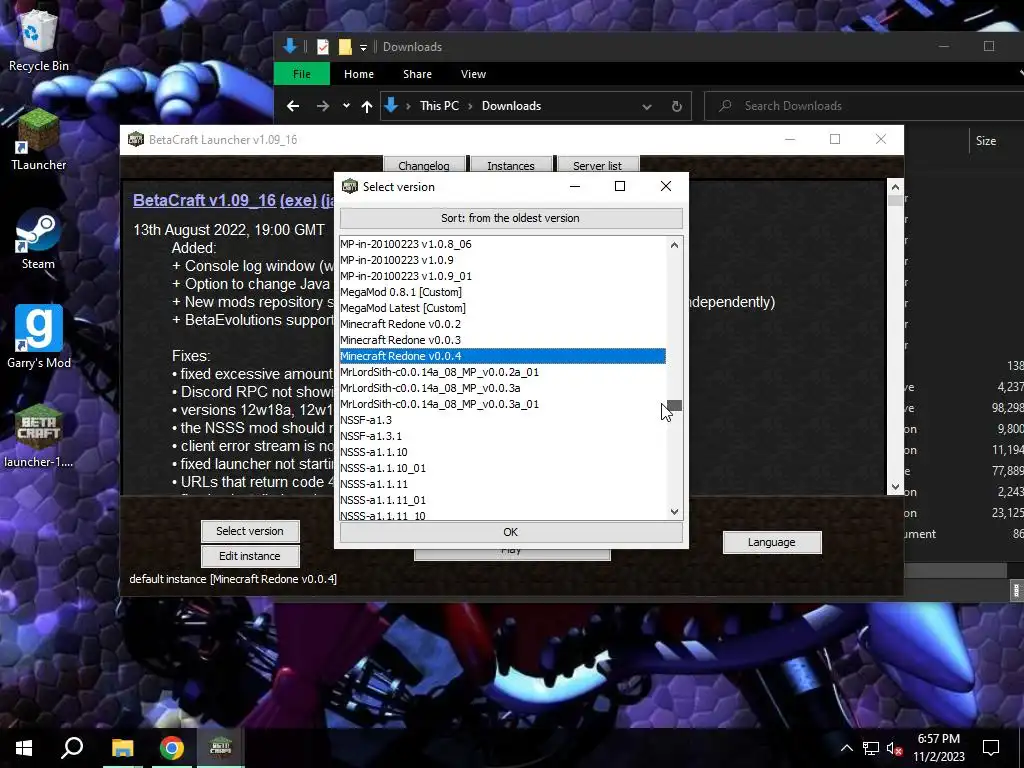Screen dimensions: 1024x768
Task: Click the Windows Start button
Action: click(24, 748)
